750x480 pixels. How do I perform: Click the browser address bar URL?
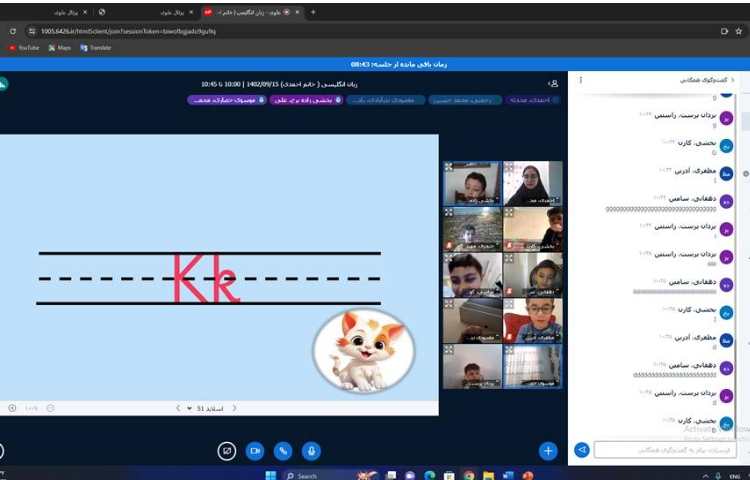click(x=128, y=32)
